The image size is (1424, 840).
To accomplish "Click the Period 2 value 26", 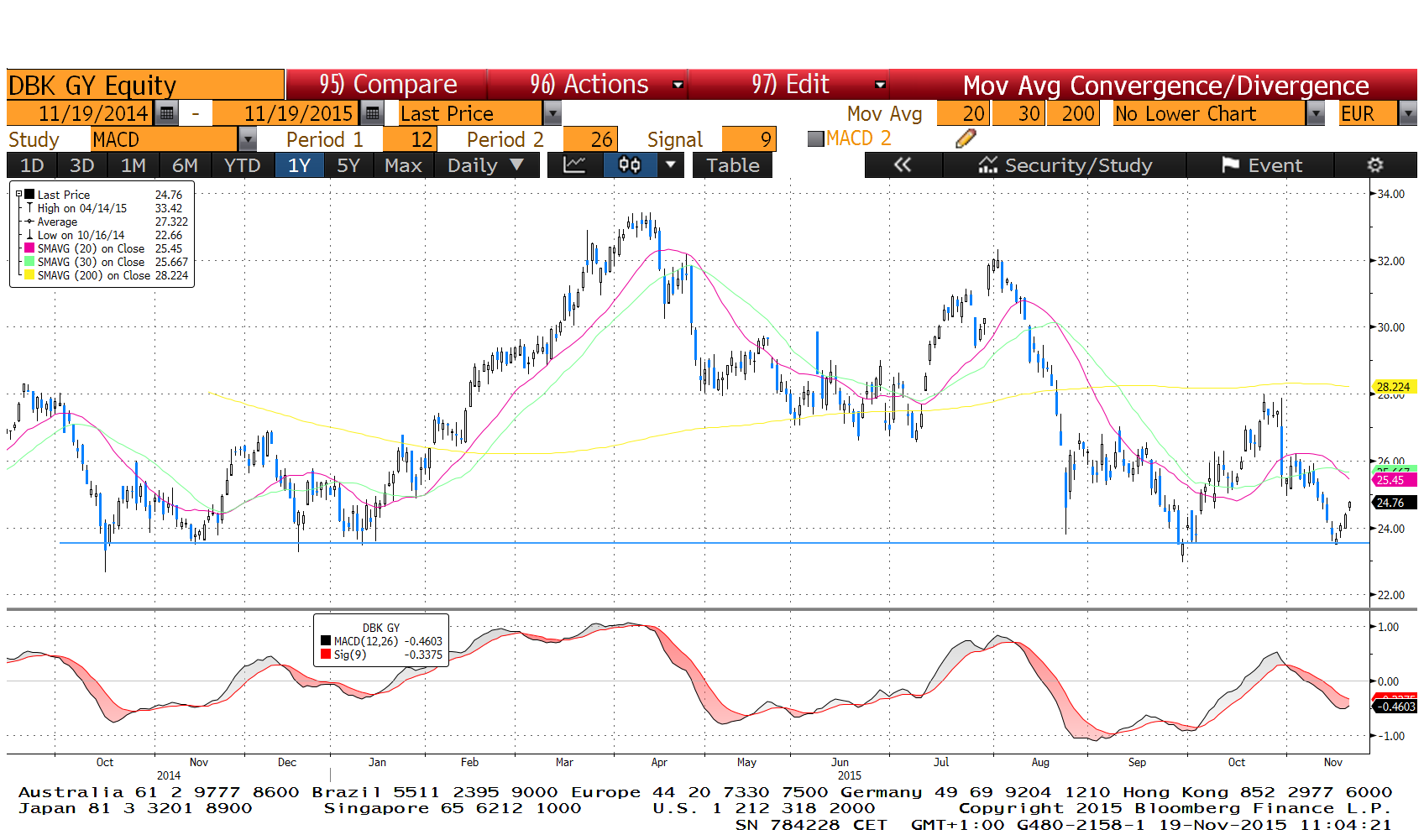I will [590, 139].
